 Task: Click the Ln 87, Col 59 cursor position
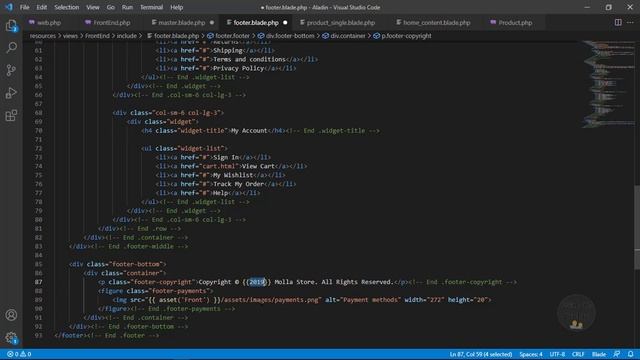pyautogui.click(x=481, y=354)
